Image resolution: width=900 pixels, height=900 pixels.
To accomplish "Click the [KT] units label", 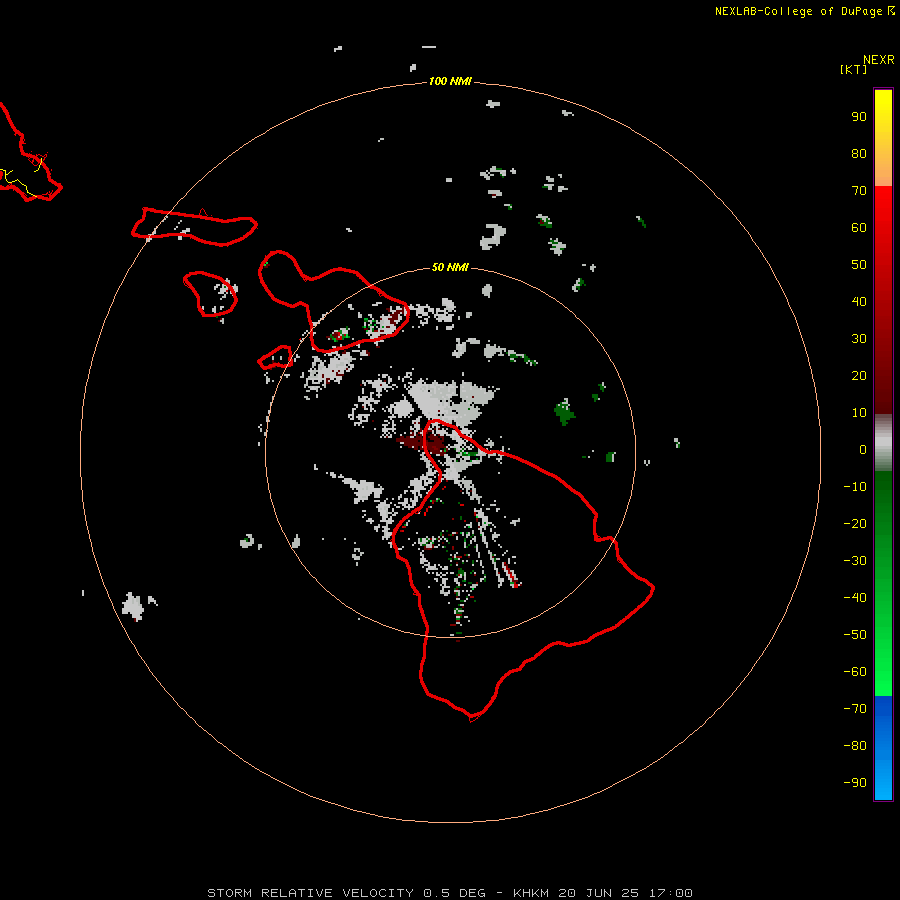I will point(853,69).
